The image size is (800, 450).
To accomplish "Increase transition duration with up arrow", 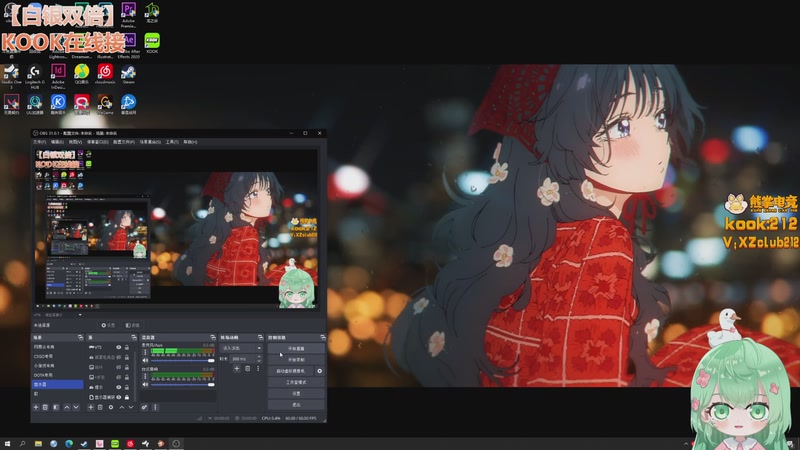I will click(x=259, y=357).
